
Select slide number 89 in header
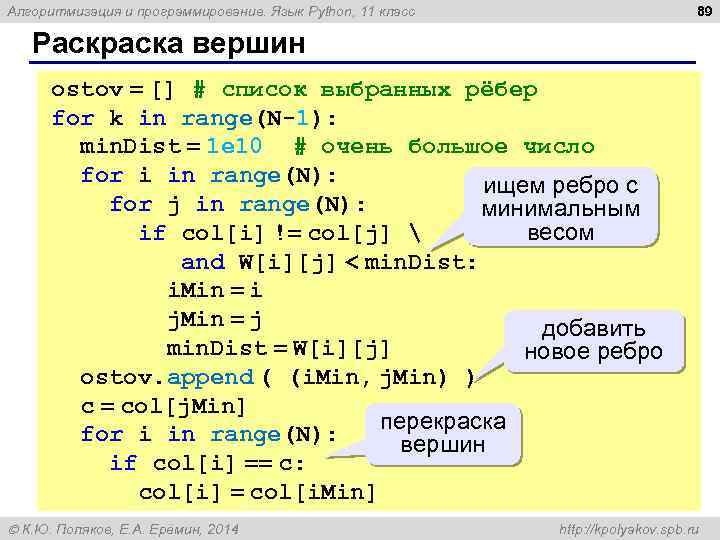[704, 11]
